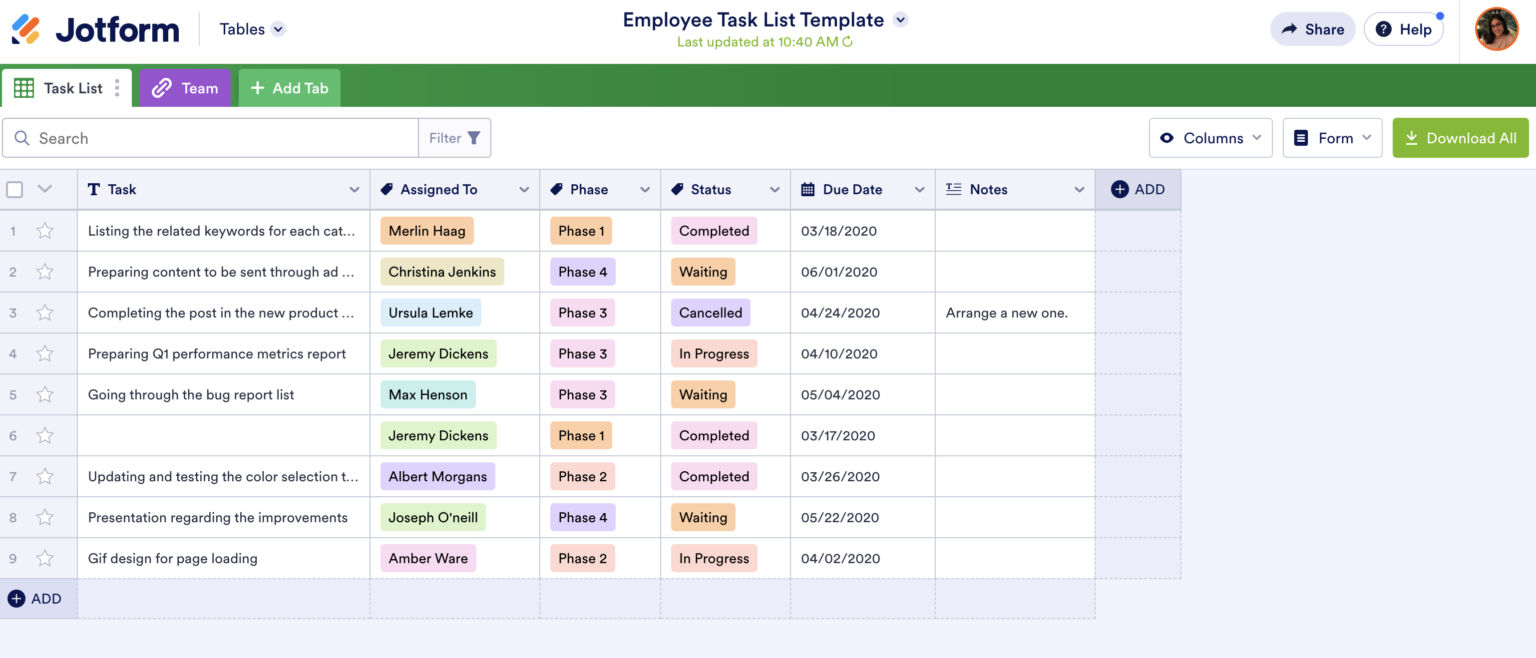Viewport: 1536px width, 658px height.
Task: Open the Filter options
Action: tap(455, 137)
